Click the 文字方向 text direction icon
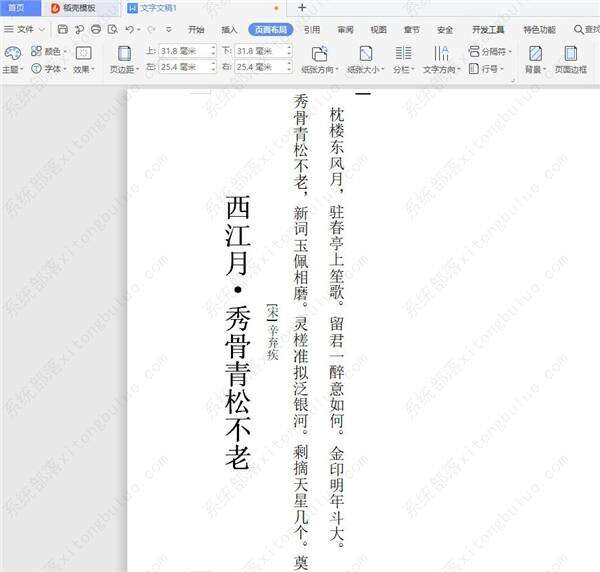 click(441, 53)
